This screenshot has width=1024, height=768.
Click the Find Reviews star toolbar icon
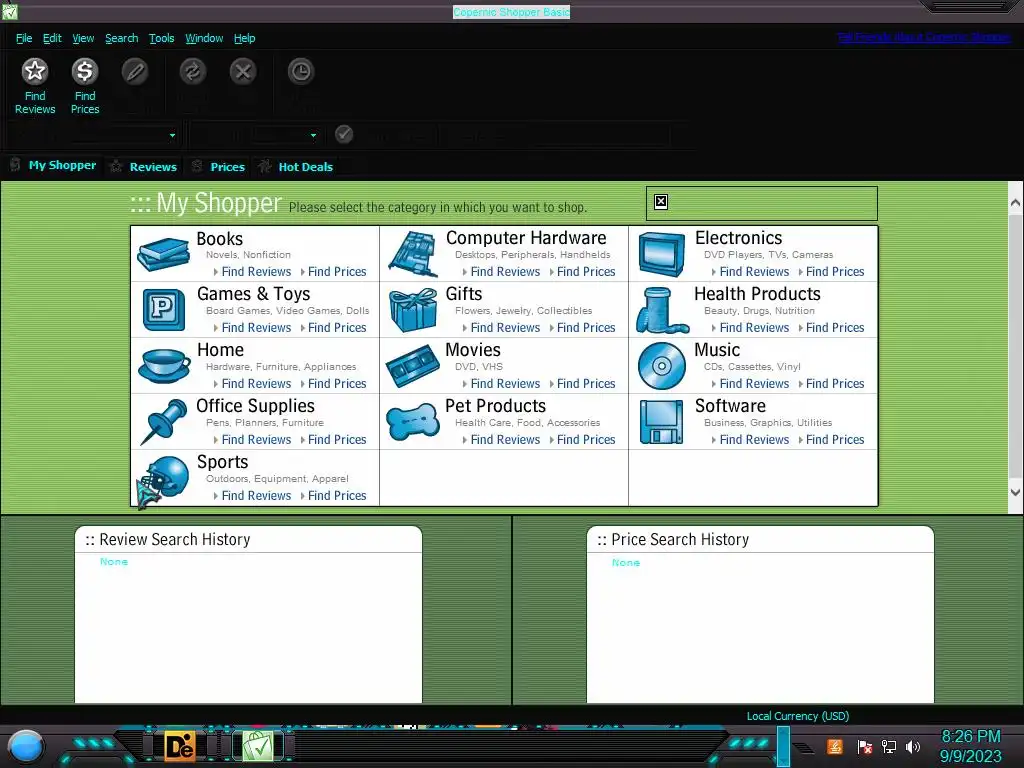pyautogui.click(x=35, y=71)
